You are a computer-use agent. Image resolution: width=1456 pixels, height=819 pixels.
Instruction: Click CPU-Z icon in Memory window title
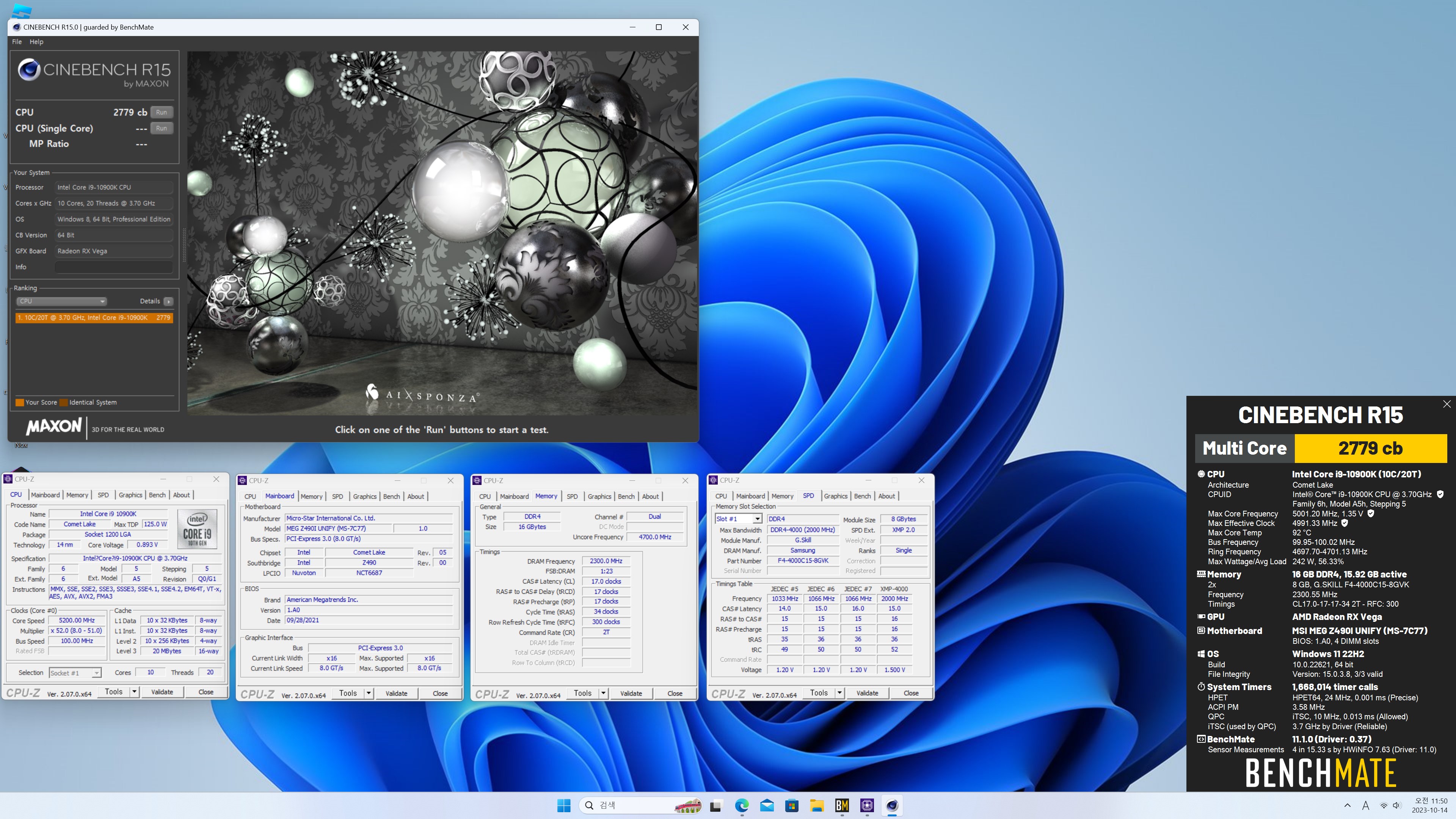click(477, 480)
